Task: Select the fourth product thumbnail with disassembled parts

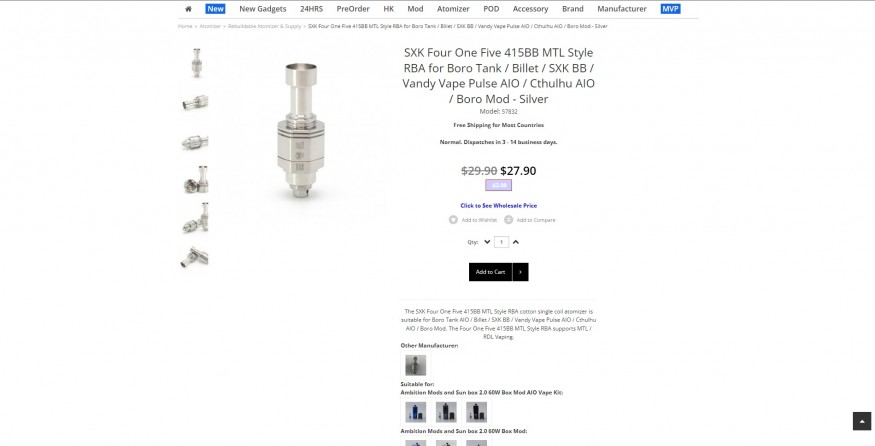Action: [196, 180]
